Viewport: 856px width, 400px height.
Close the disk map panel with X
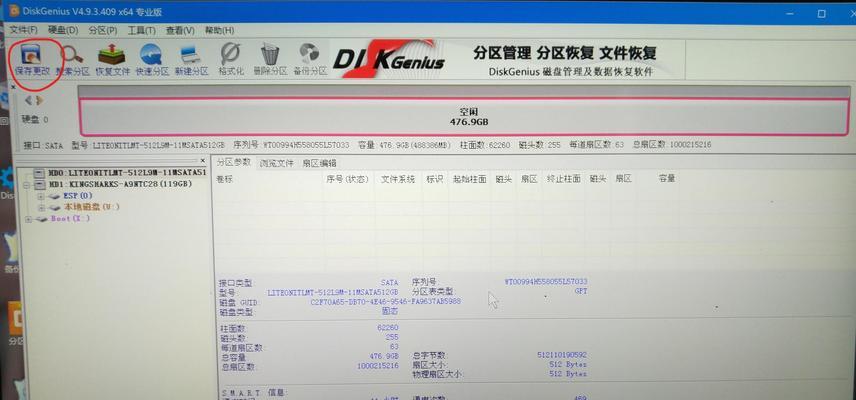14,87
